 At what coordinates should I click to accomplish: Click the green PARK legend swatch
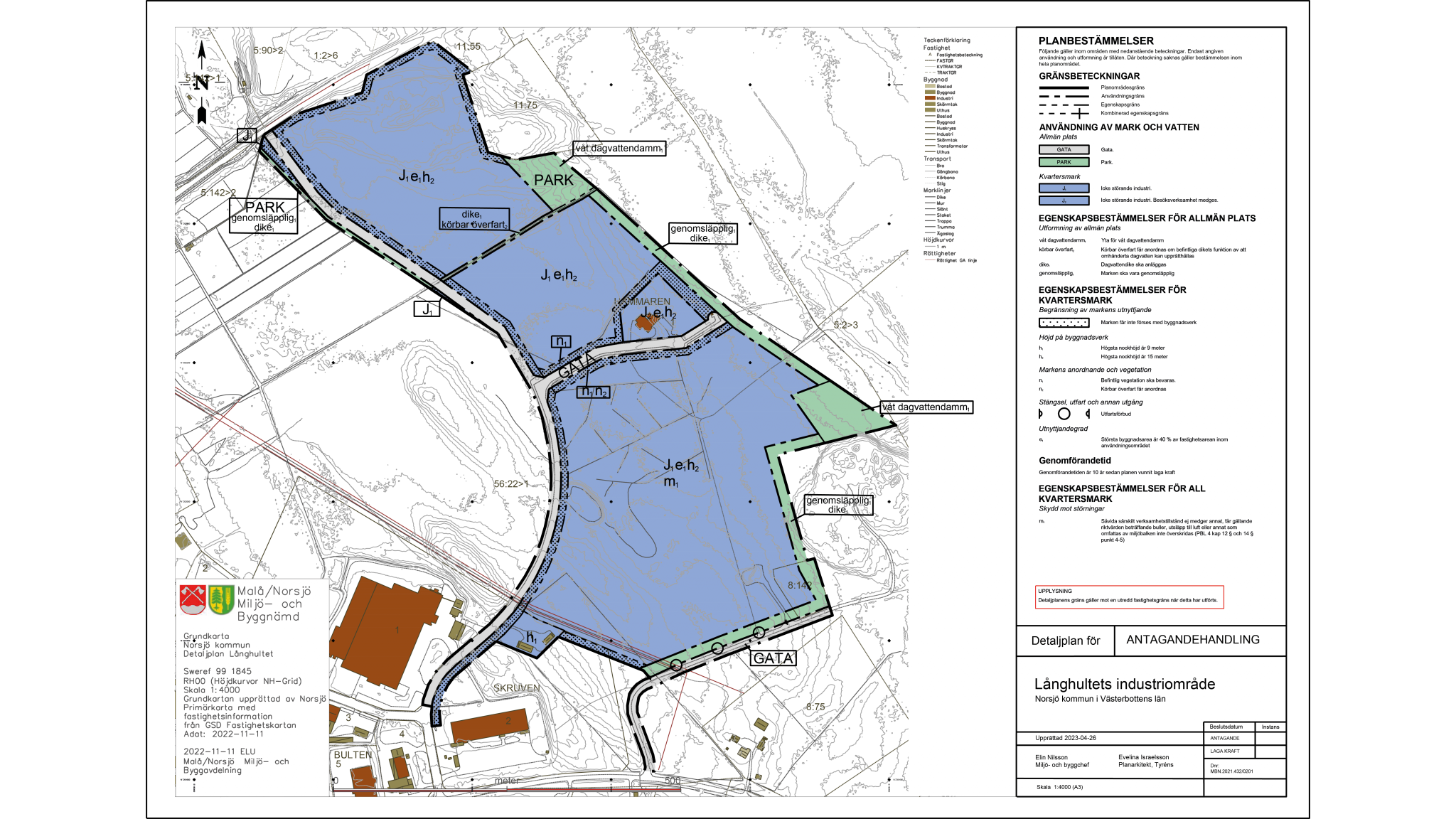(x=1064, y=162)
